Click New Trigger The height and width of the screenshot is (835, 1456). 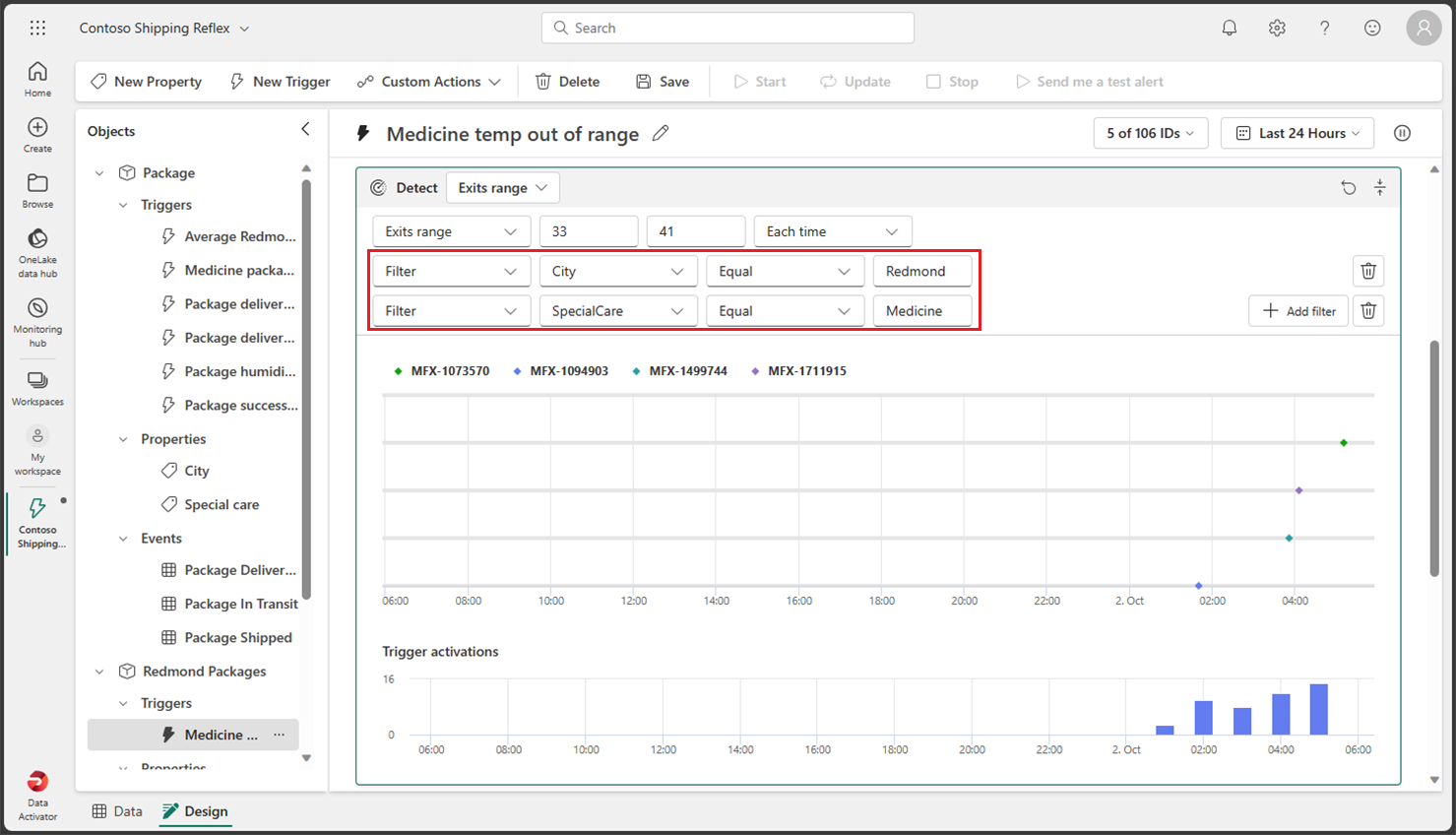[280, 82]
